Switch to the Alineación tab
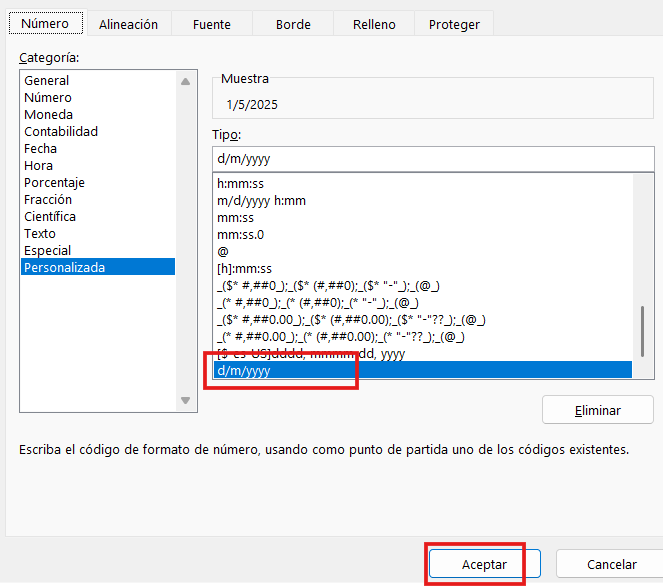The width and height of the screenshot is (663, 586). (128, 24)
